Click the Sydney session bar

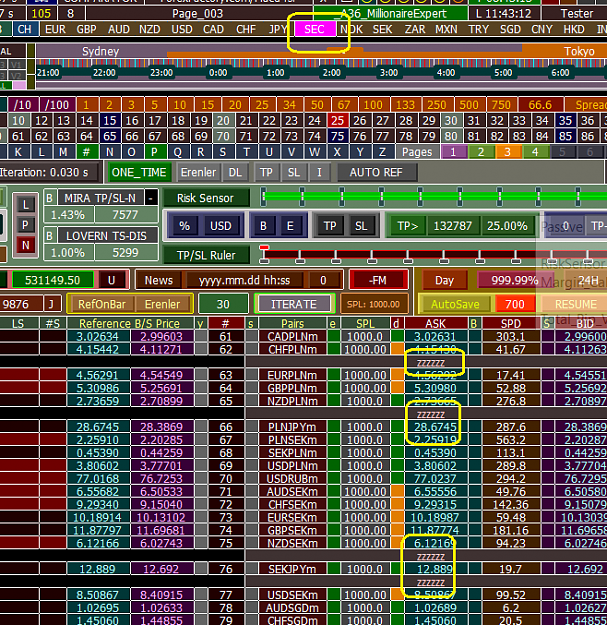tap(101, 51)
